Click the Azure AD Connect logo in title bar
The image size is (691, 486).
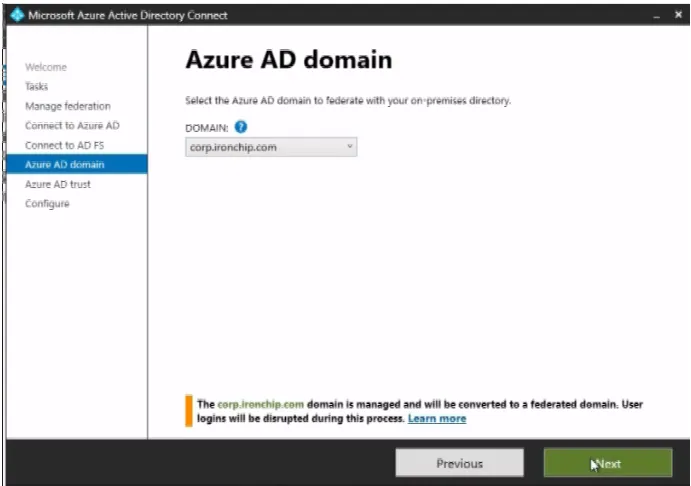[17, 15]
